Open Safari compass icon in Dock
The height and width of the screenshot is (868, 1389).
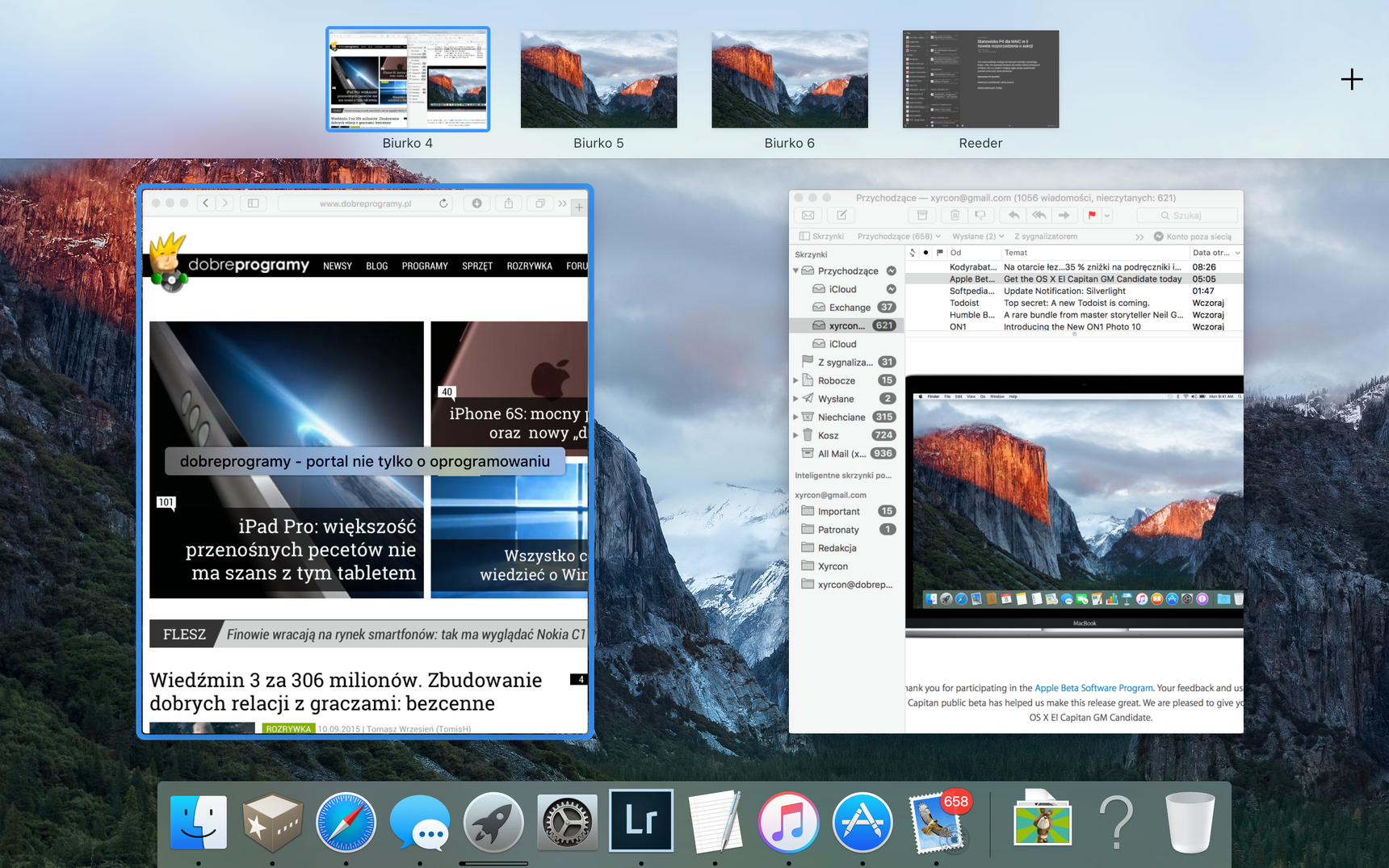[346, 822]
